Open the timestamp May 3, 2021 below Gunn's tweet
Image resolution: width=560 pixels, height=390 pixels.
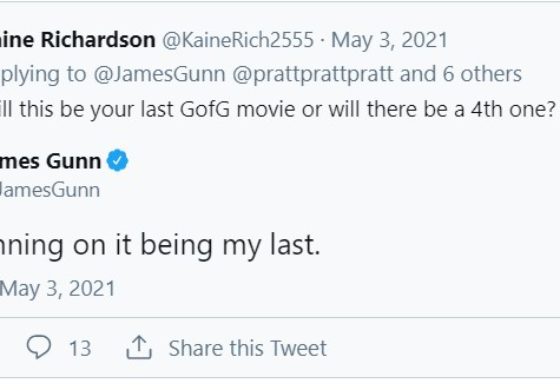[58, 289]
